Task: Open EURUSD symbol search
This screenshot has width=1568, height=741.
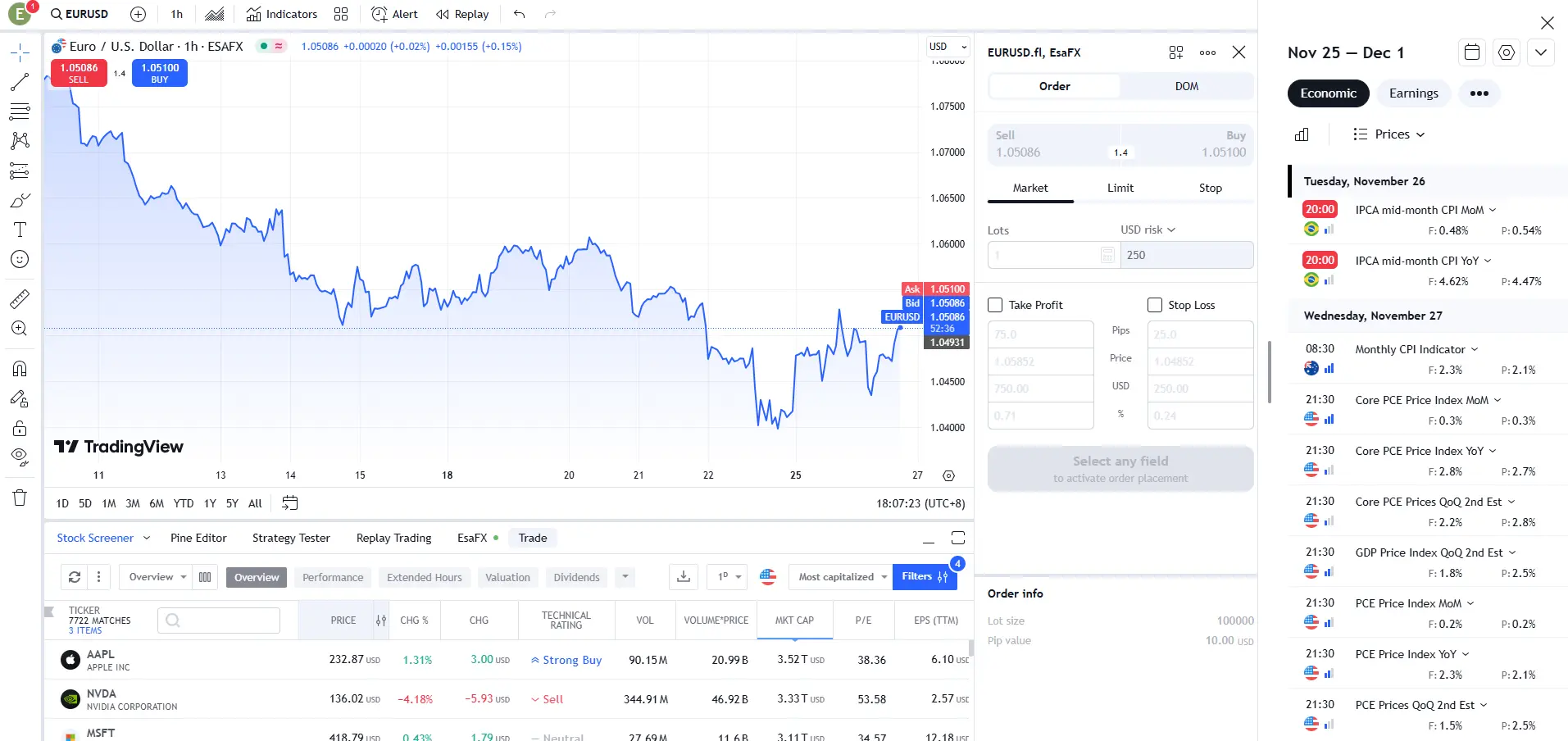Action: (x=80, y=14)
